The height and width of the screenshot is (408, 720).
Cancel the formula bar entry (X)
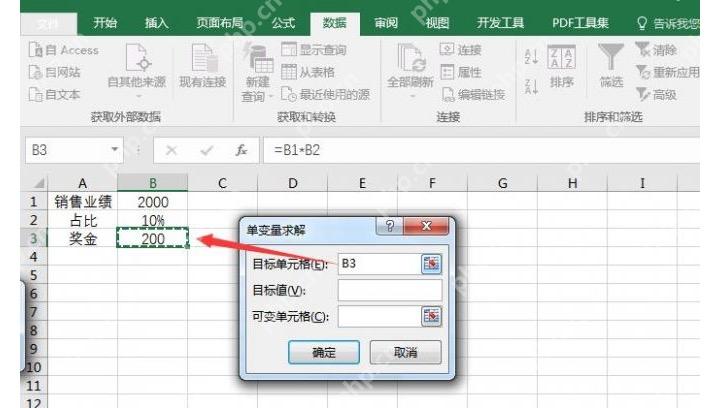(171, 150)
